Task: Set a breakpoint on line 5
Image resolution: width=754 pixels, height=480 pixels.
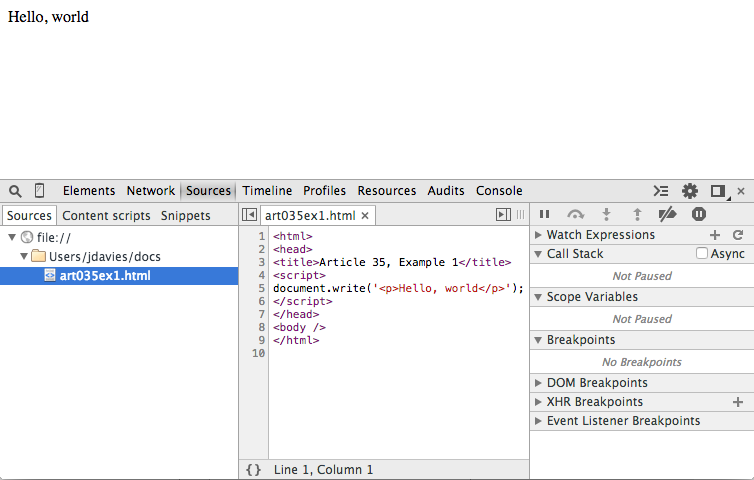Action: (x=261, y=288)
